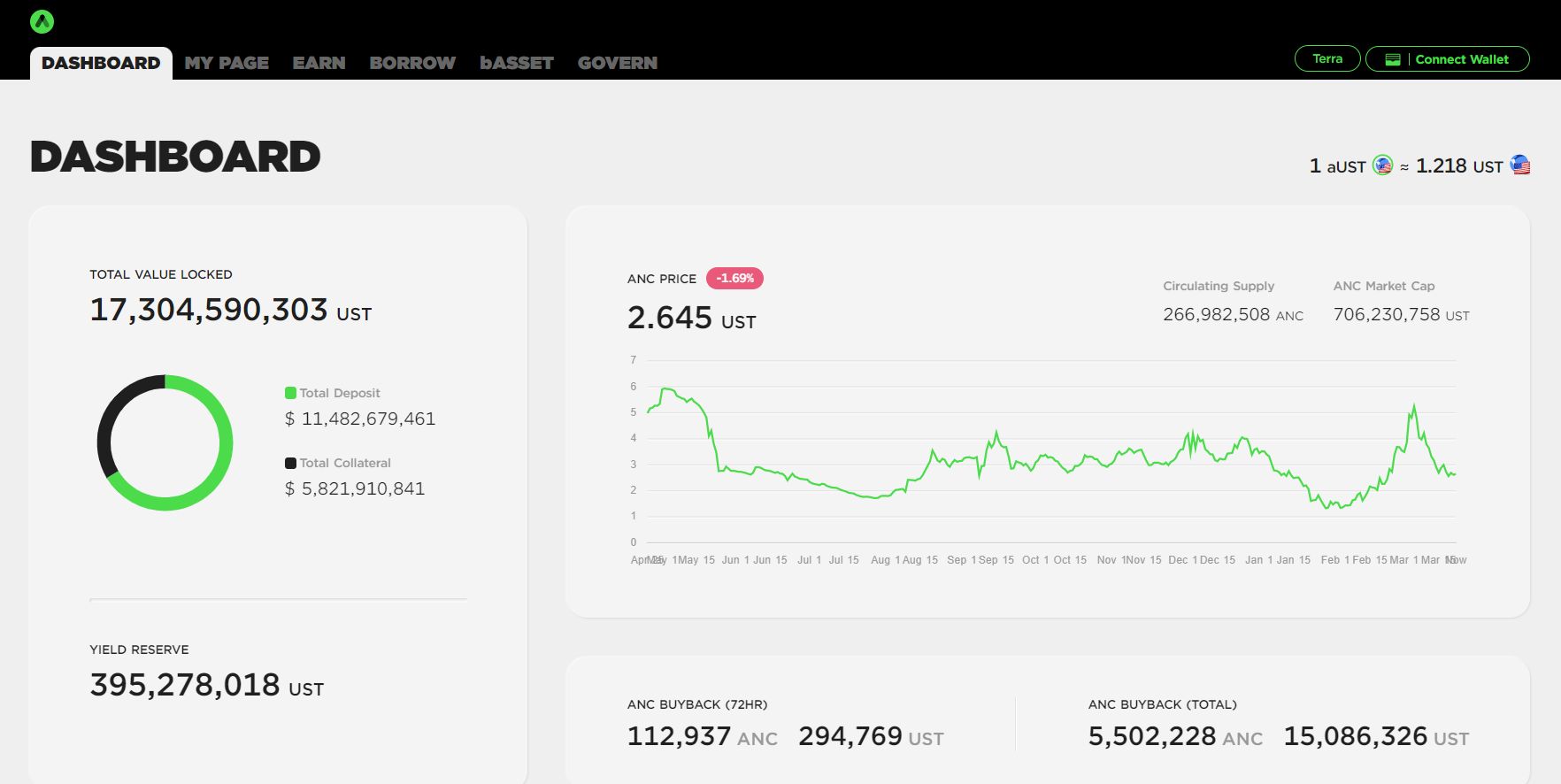Open the bASSET tab

(x=517, y=63)
